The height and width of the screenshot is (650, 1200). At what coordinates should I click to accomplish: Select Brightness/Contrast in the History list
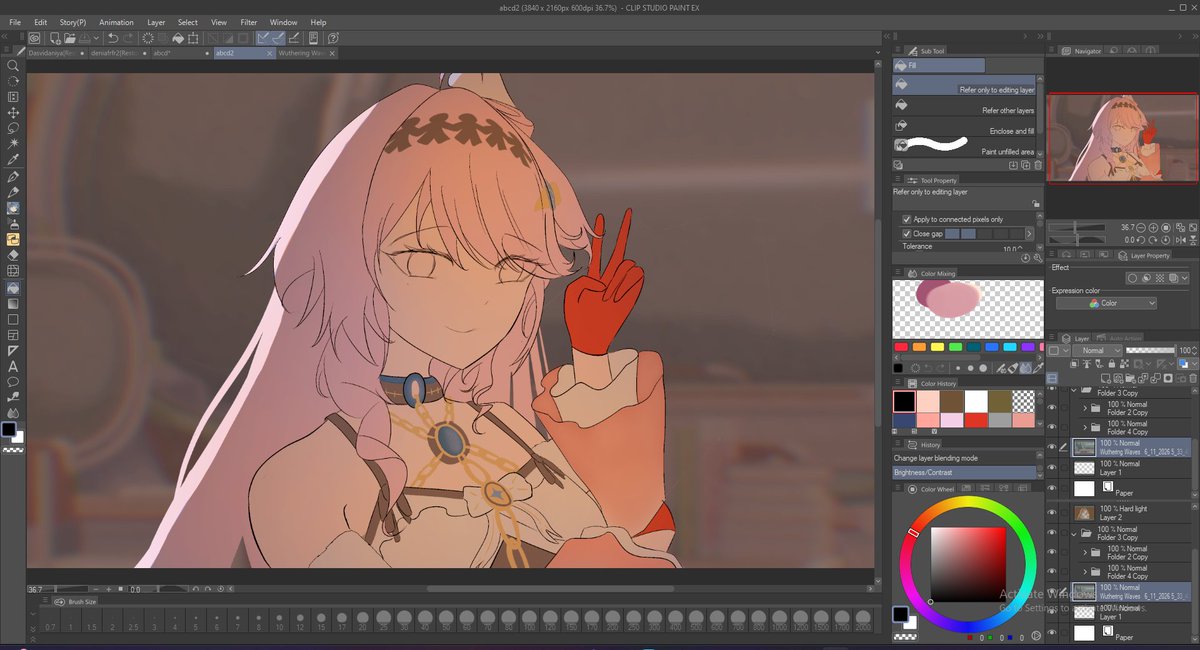[x=965, y=471]
